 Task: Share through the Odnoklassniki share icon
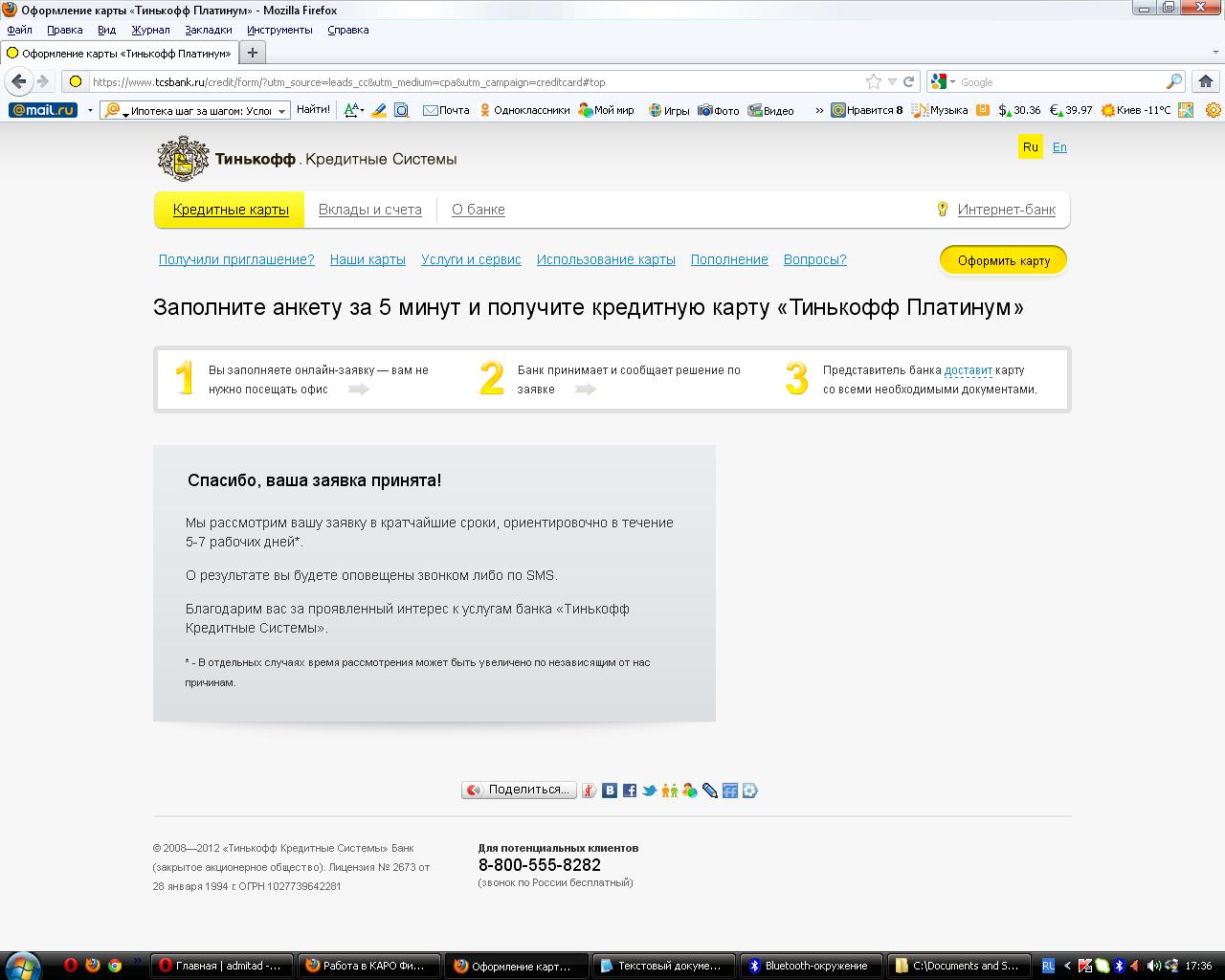(x=670, y=791)
